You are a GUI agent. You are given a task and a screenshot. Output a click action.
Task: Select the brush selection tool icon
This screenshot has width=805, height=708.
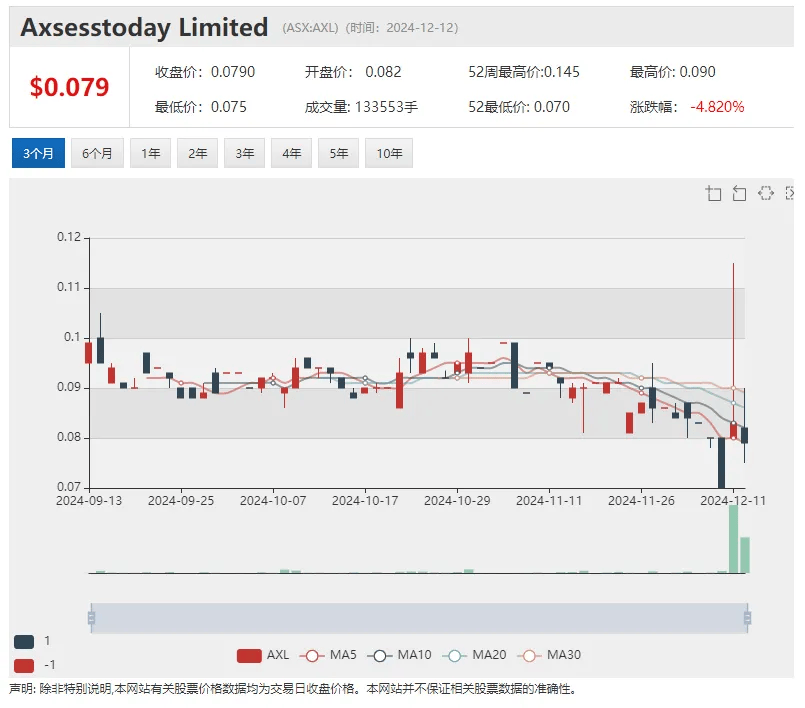[766, 194]
